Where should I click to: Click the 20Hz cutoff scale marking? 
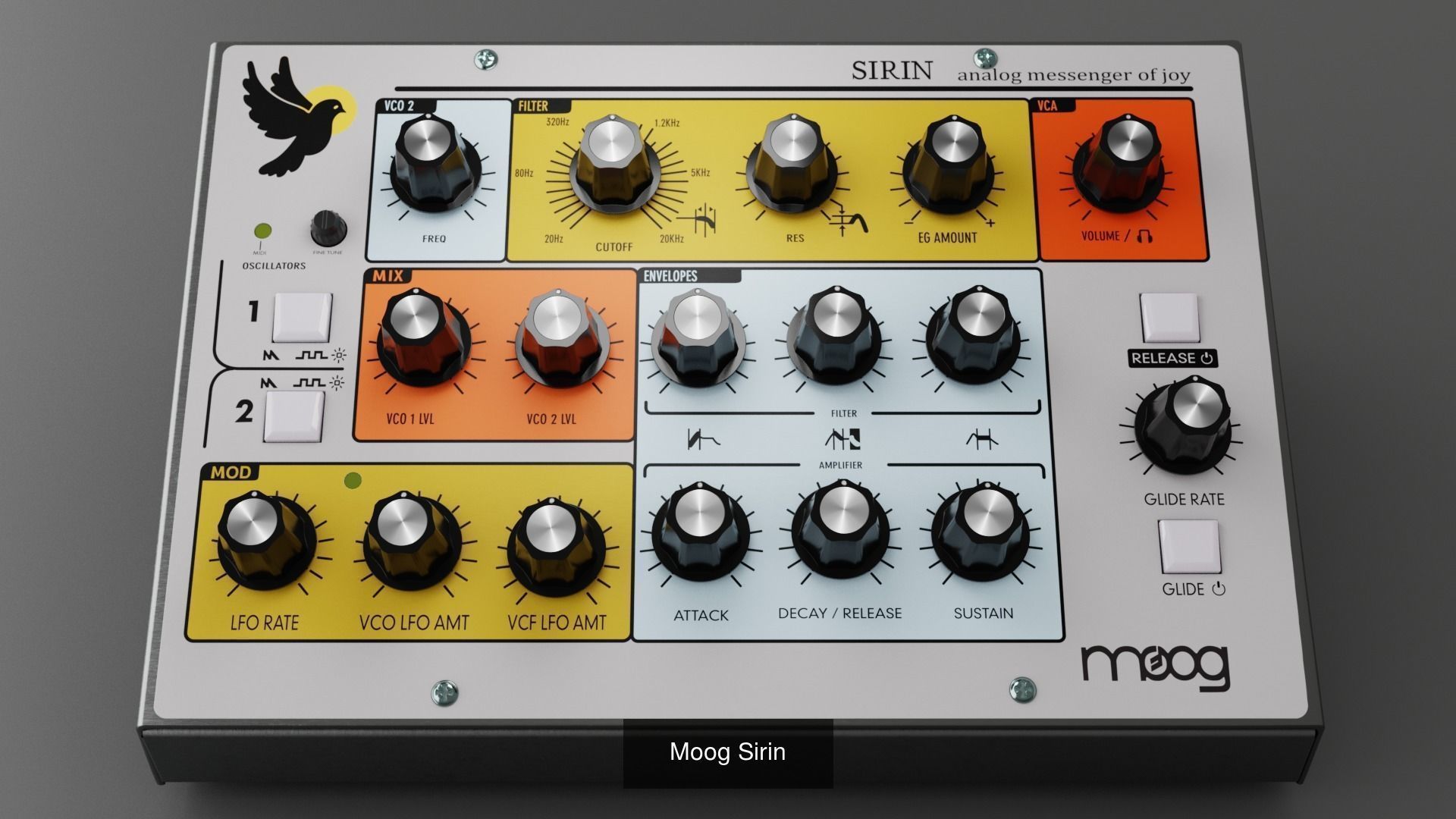pyautogui.click(x=554, y=239)
